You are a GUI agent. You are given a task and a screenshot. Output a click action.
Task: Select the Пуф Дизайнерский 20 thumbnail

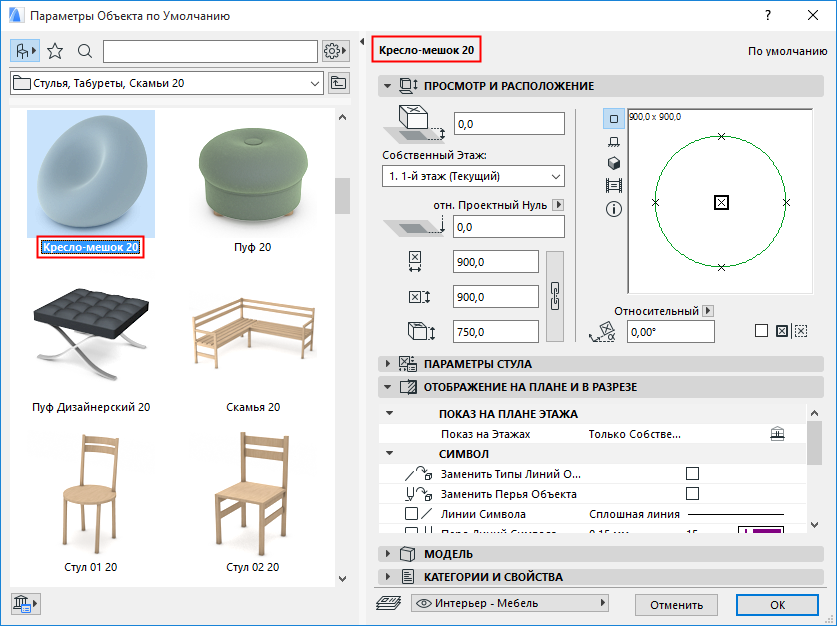coord(91,334)
